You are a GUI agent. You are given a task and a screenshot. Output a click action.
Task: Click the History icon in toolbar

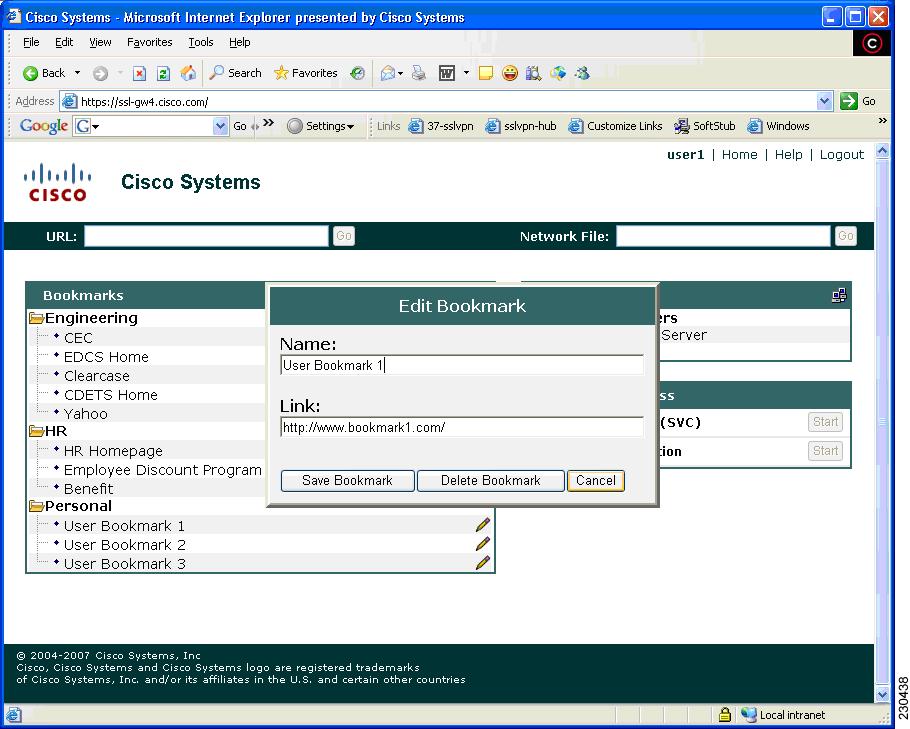(x=357, y=73)
